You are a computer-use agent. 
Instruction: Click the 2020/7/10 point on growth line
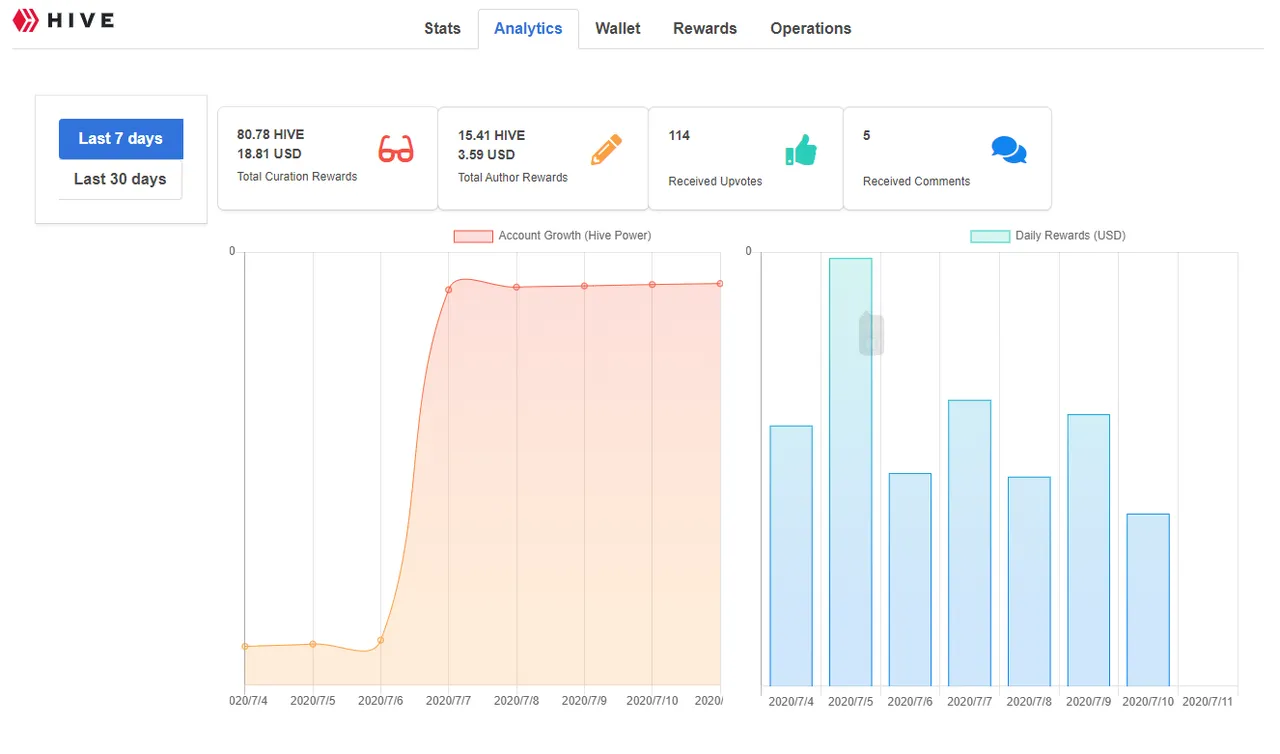pyautogui.click(x=652, y=285)
